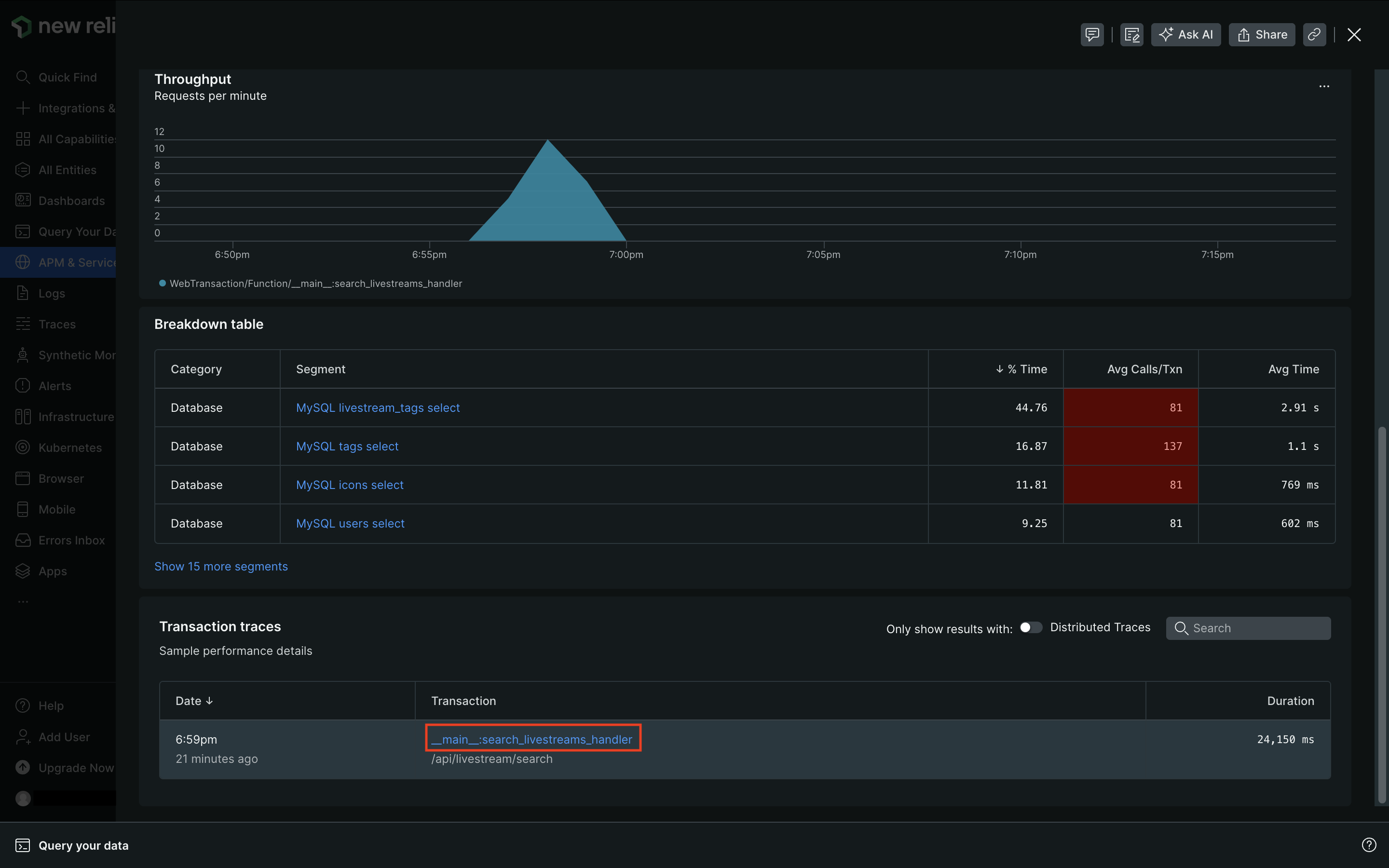The height and width of the screenshot is (868, 1389).
Task: Expand Show 15 more segments
Action: (221, 567)
